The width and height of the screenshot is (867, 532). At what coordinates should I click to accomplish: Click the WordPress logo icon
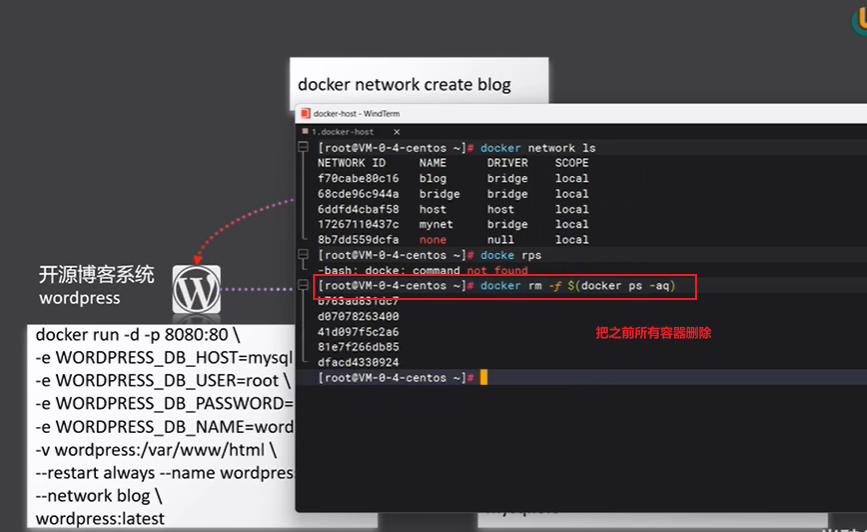point(196,290)
